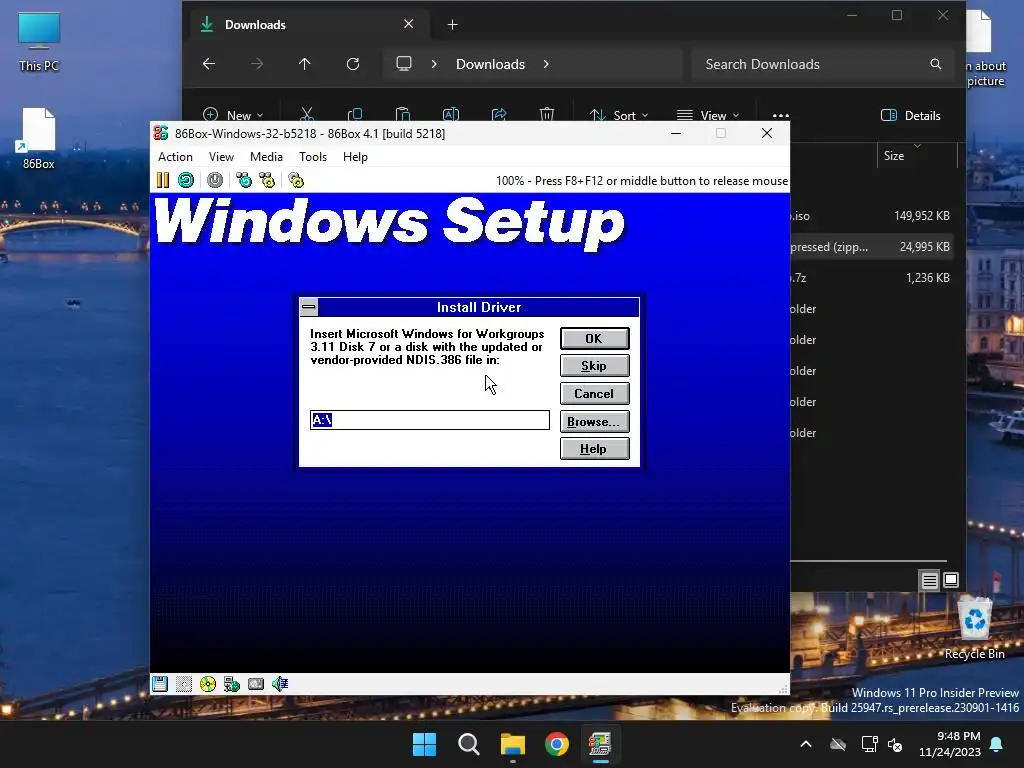1024x768 pixels.
Task: Open the Windows Start menu
Action: click(x=424, y=744)
